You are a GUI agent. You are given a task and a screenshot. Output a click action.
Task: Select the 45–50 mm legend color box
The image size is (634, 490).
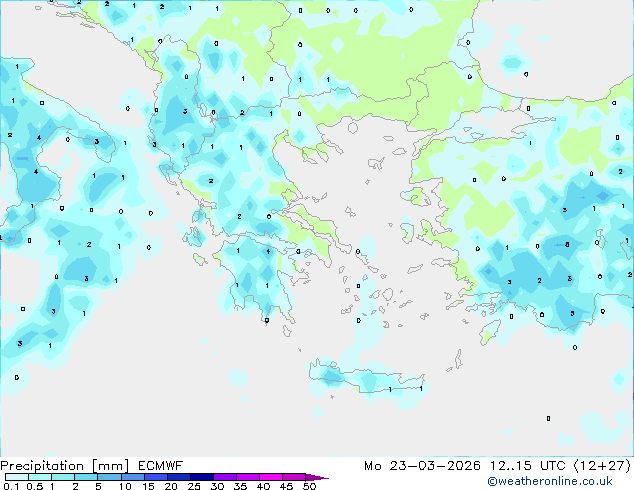(x=294, y=477)
